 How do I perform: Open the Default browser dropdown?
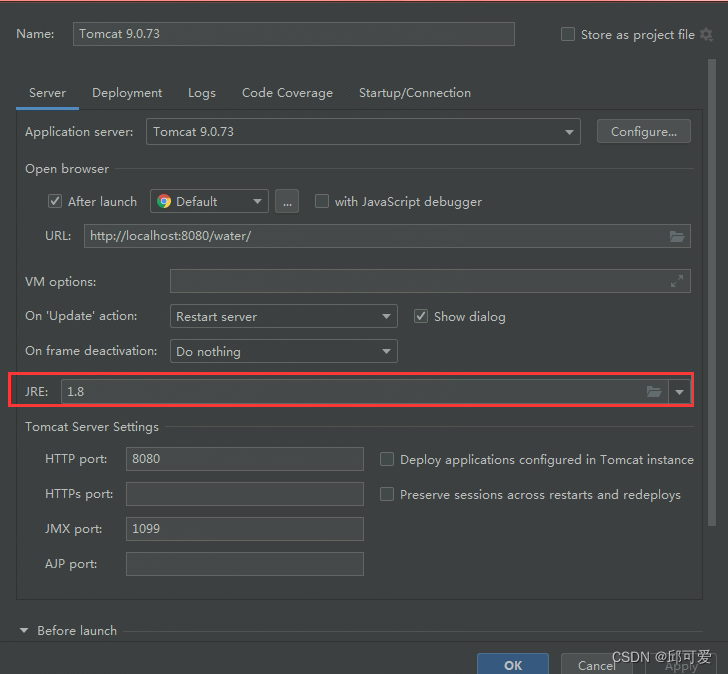(x=209, y=201)
